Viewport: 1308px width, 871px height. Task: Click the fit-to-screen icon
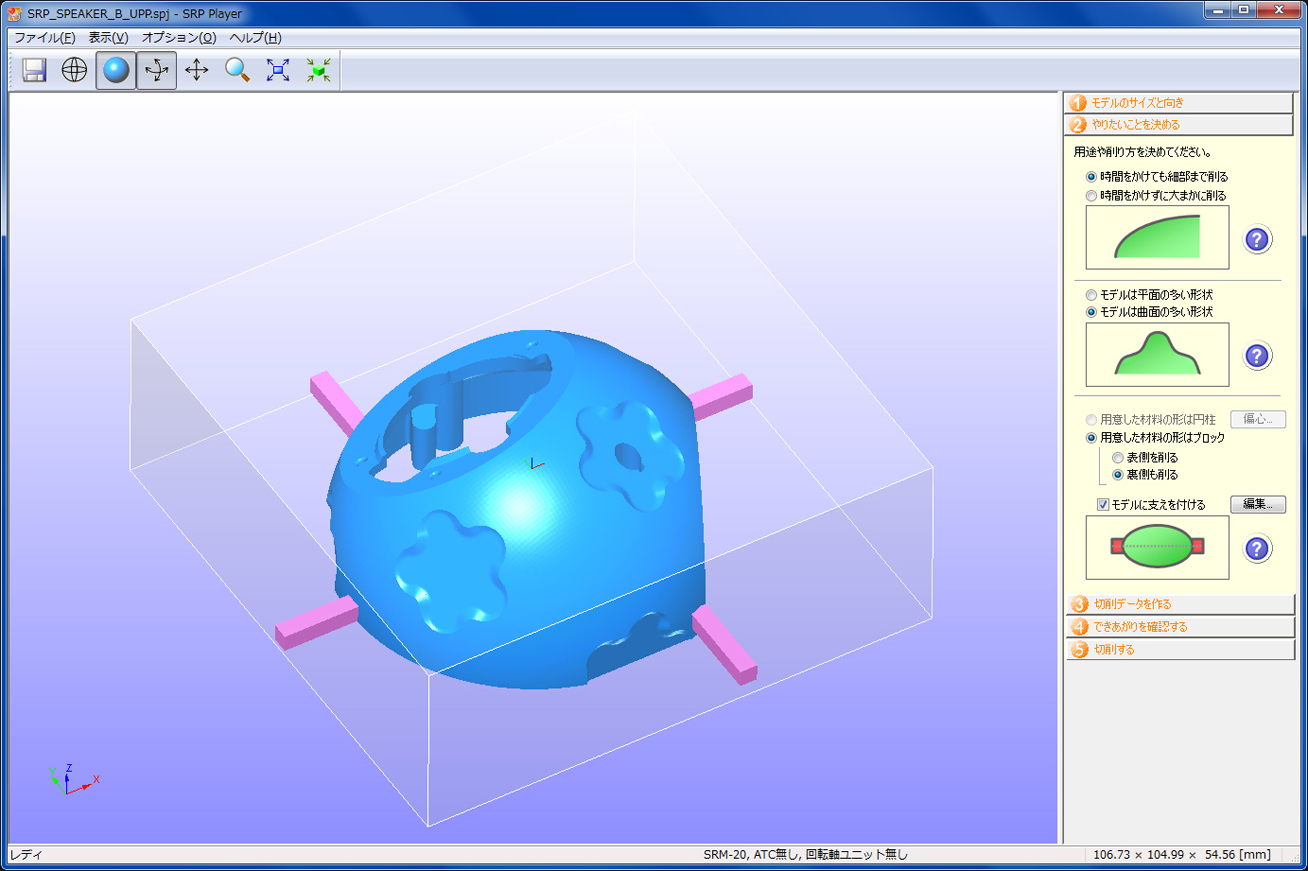point(278,70)
